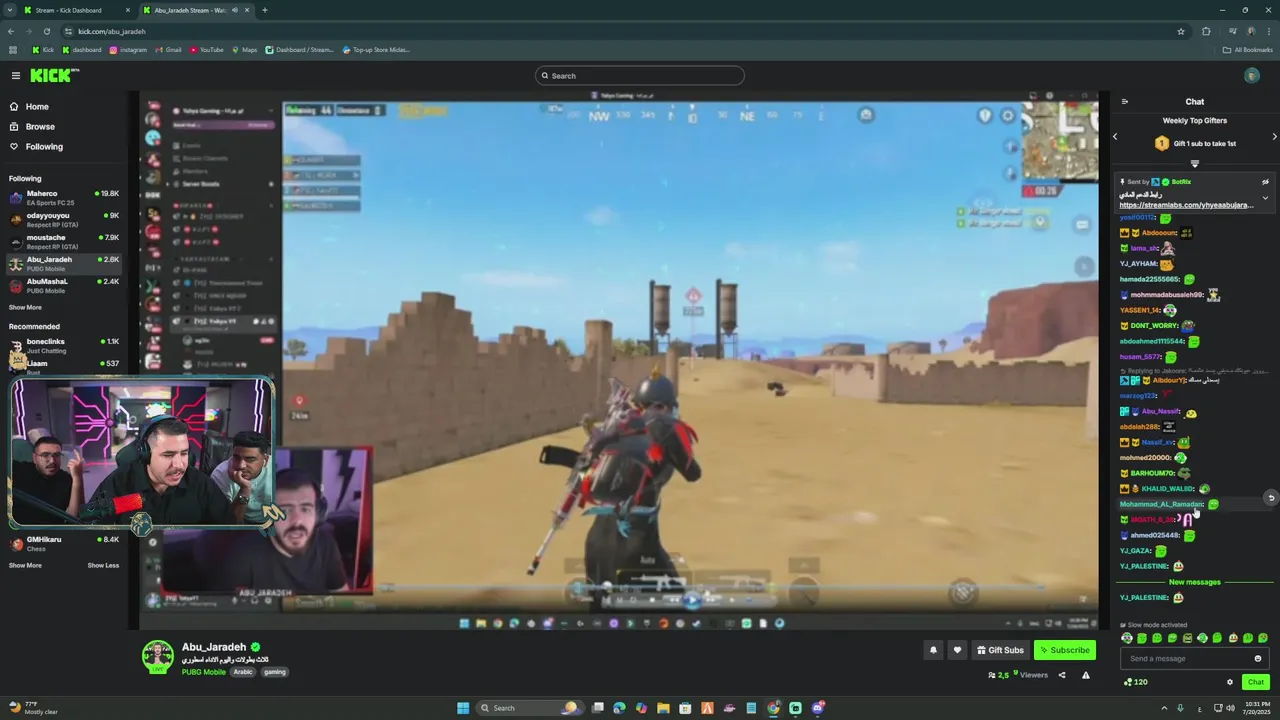Send message with Chat button
The image size is (1280, 720).
pyautogui.click(x=1256, y=682)
